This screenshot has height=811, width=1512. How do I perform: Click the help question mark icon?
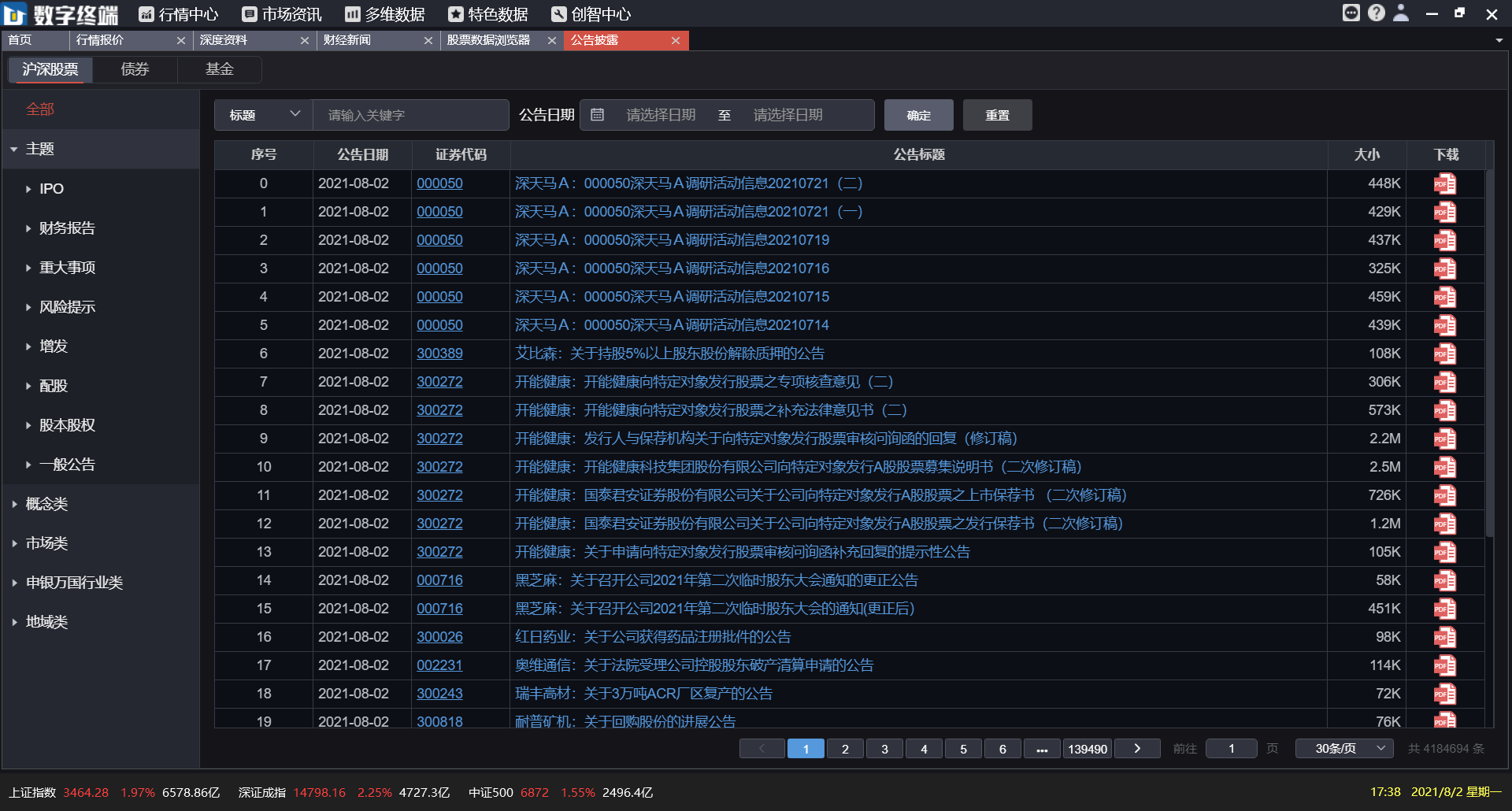click(1377, 13)
